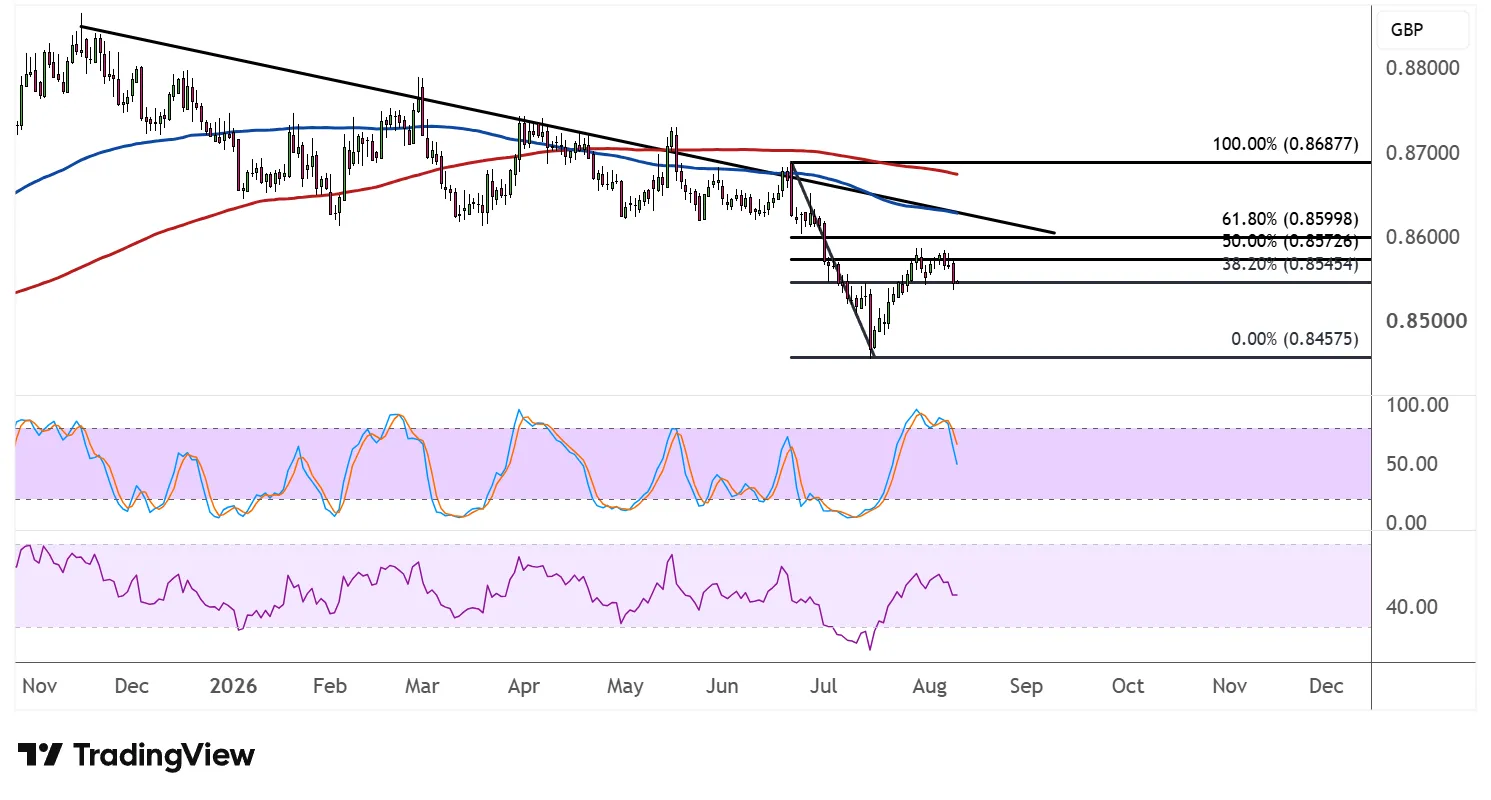This screenshot has width=1491, height=800.
Task: Click the 0.86000 price axis label
Action: pyautogui.click(x=1424, y=237)
